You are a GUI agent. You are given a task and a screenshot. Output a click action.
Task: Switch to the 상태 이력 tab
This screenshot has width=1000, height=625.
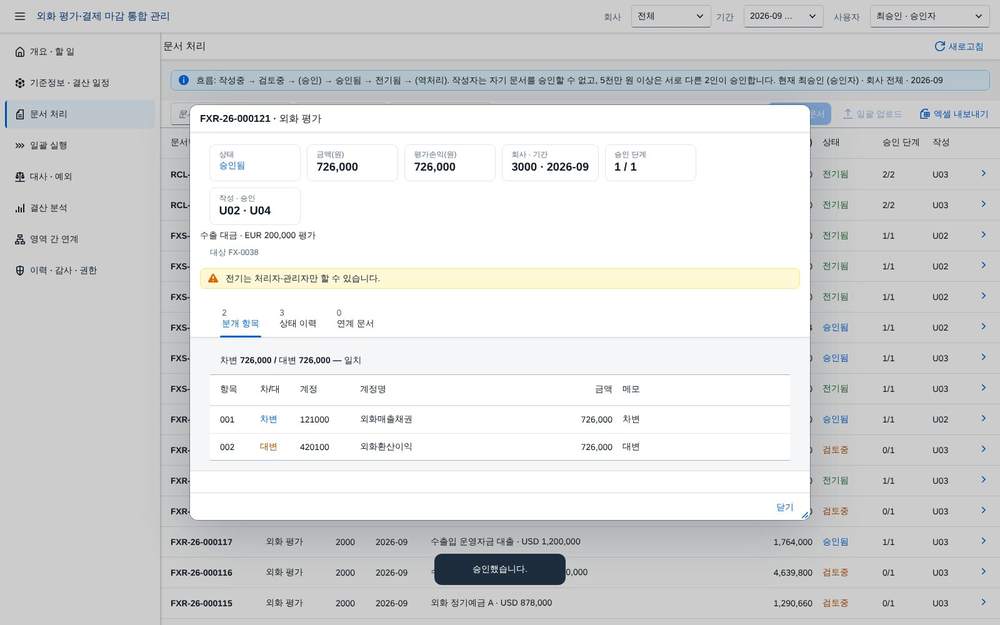point(298,319)
